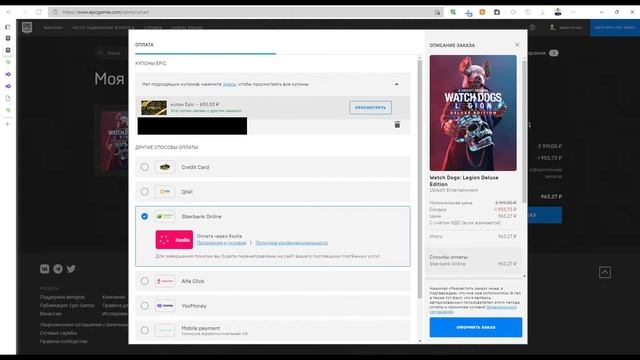The image size is (640, 360).
Task: Click 'Watch Dogs: Legion Deluxe Edition' title
Action: (x=464, y=181)
